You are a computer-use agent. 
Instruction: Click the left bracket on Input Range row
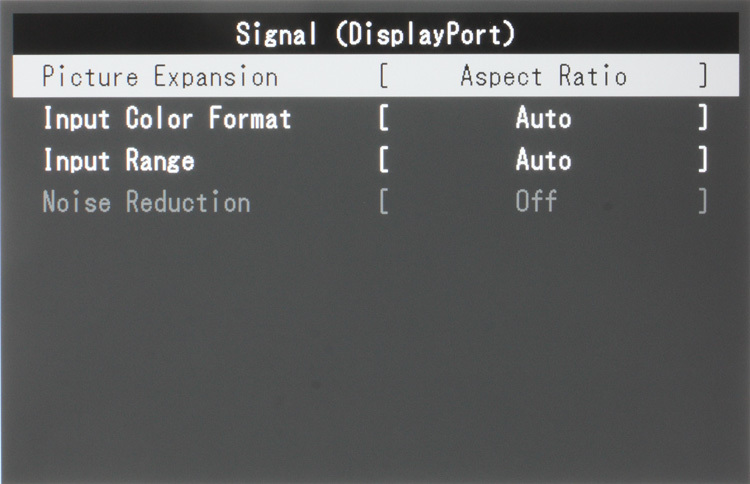click(x=384, y=161)
